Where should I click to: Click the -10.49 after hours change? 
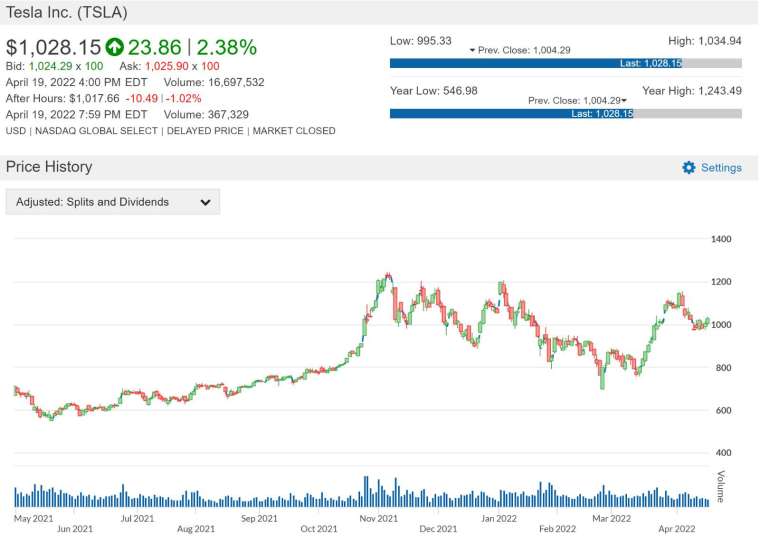click(x=142, y=98)
